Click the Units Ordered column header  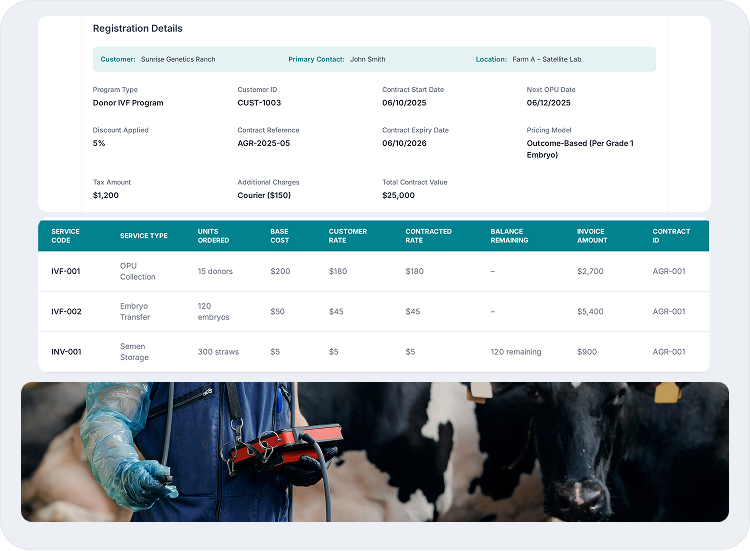click(213, 236)
